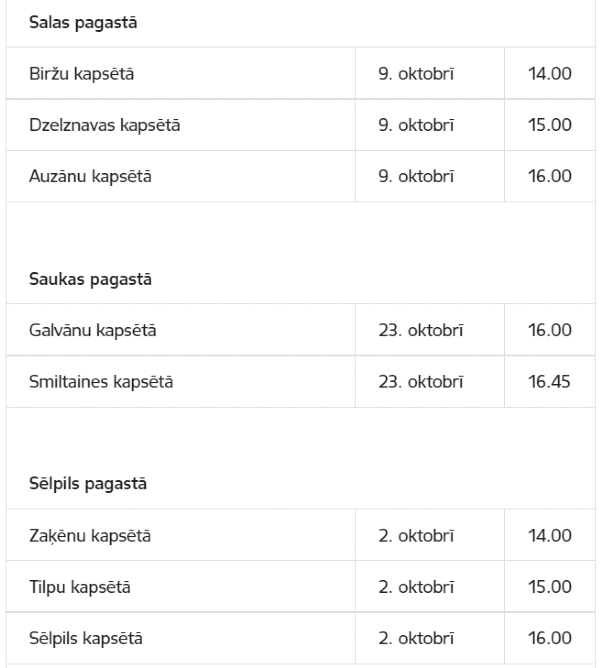Click the Biržu kapsētā cell
600x668 pixels.
coord(181,73)
